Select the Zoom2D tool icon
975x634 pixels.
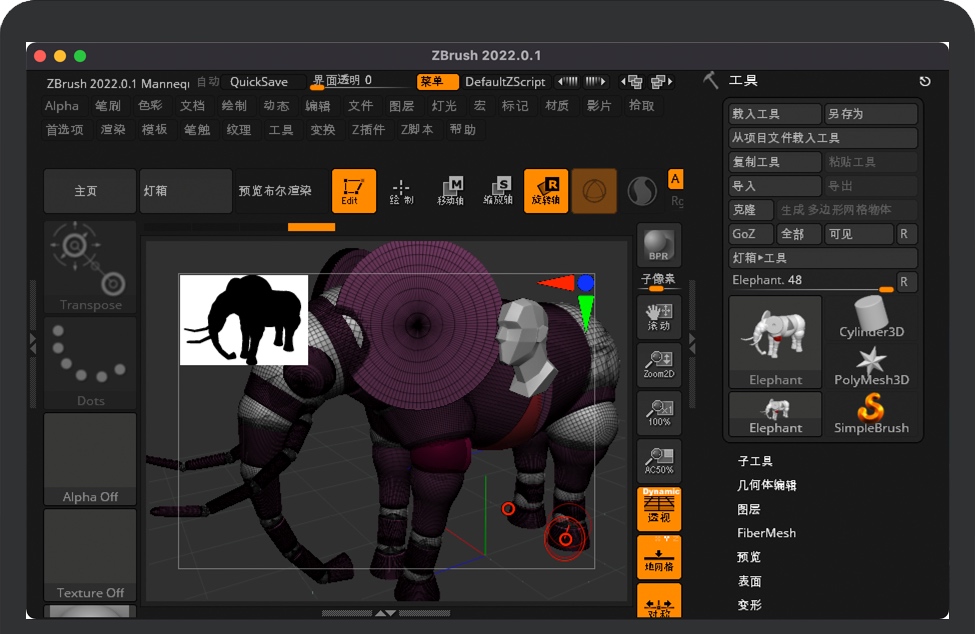[659, 365]
